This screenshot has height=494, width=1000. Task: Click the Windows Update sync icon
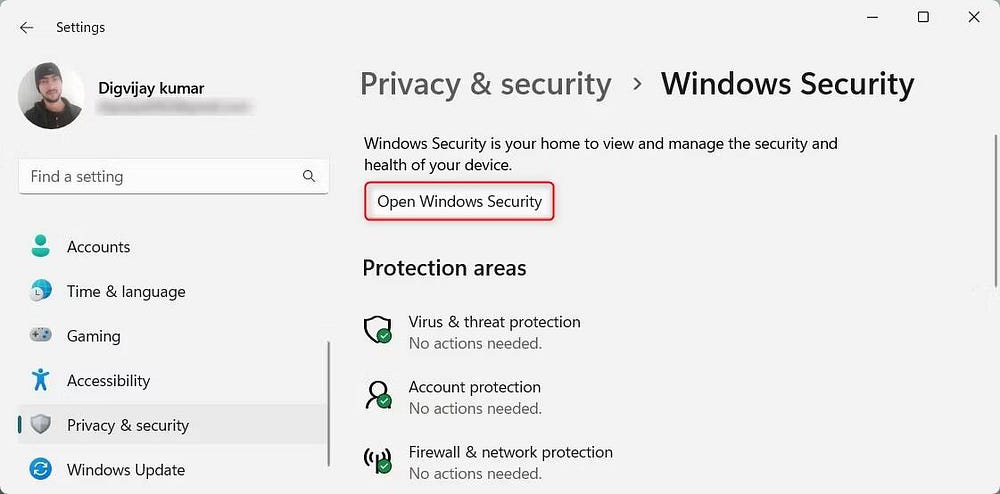coord(41,469)
